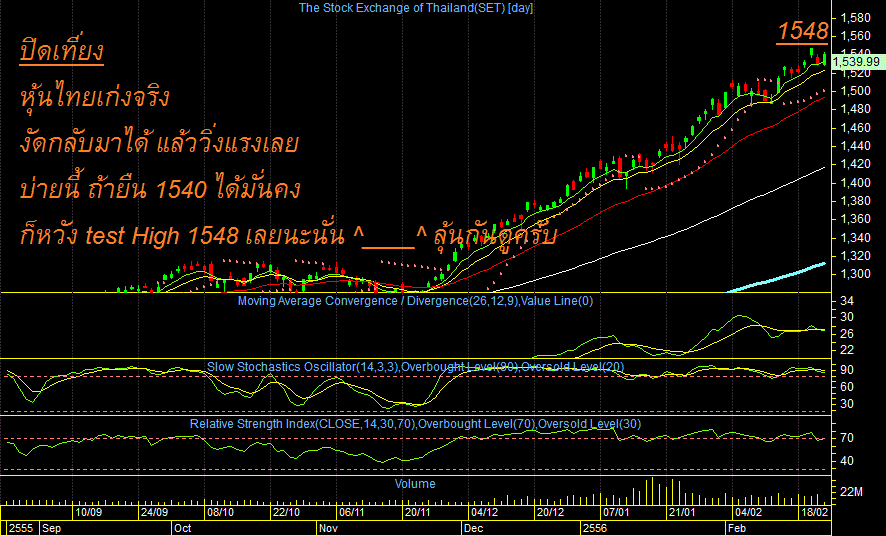Click the 08/10 date label
The image size is (886, 536).
[x=220, y=512]
